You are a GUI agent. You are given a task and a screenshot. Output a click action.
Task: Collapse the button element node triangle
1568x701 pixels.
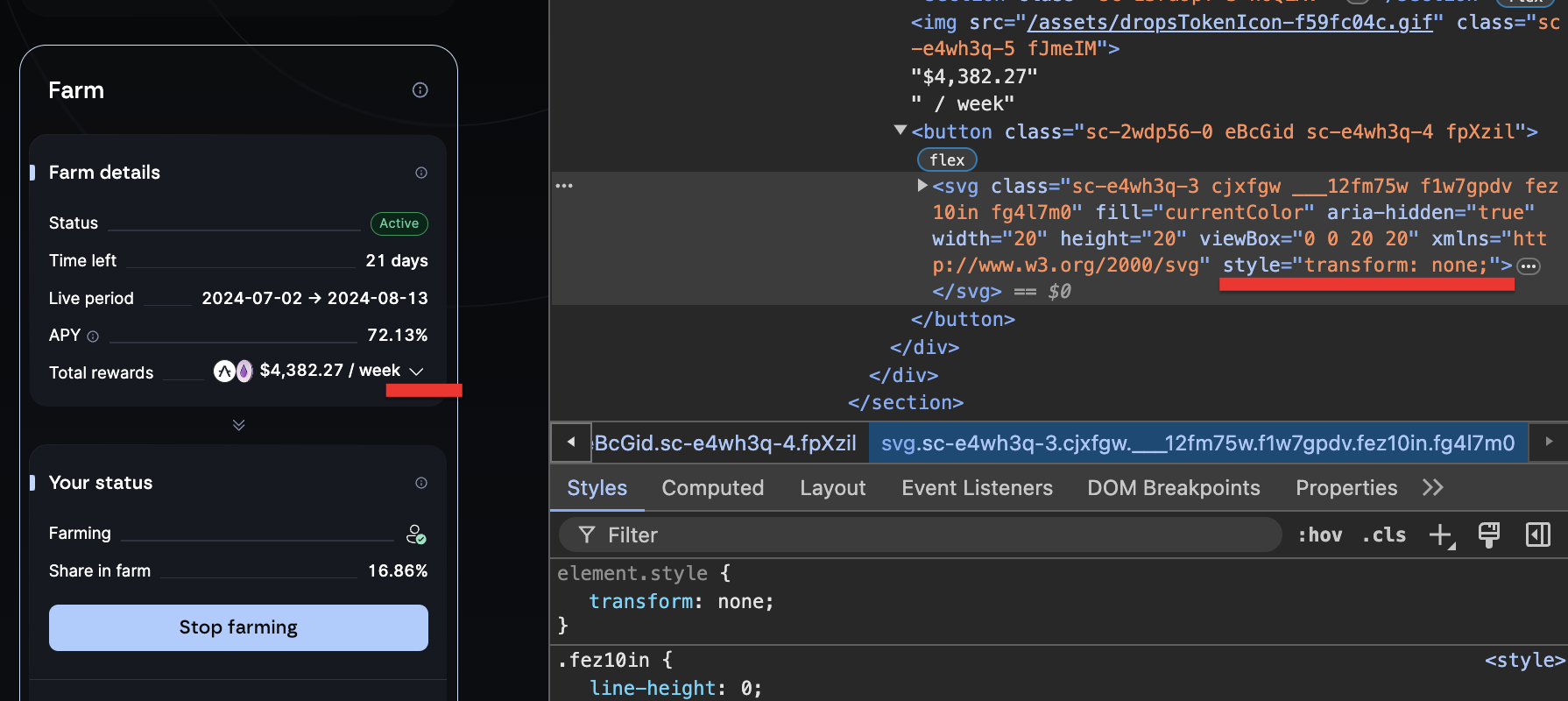click(x=900, y=131)
